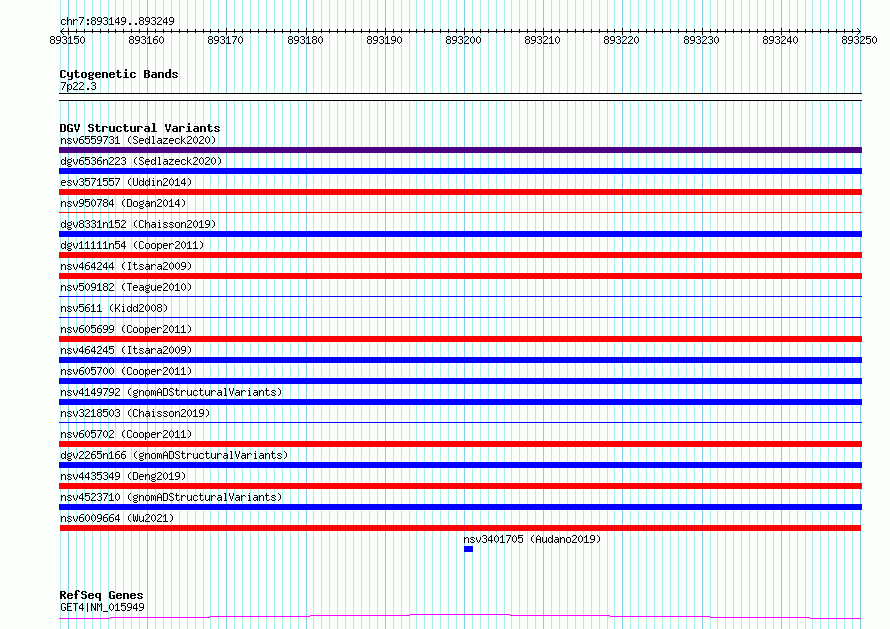Select variant nsv950784 (Dogan2014) label
The height and width of the screenshot is (629, 890).
(x=123, y=203)
